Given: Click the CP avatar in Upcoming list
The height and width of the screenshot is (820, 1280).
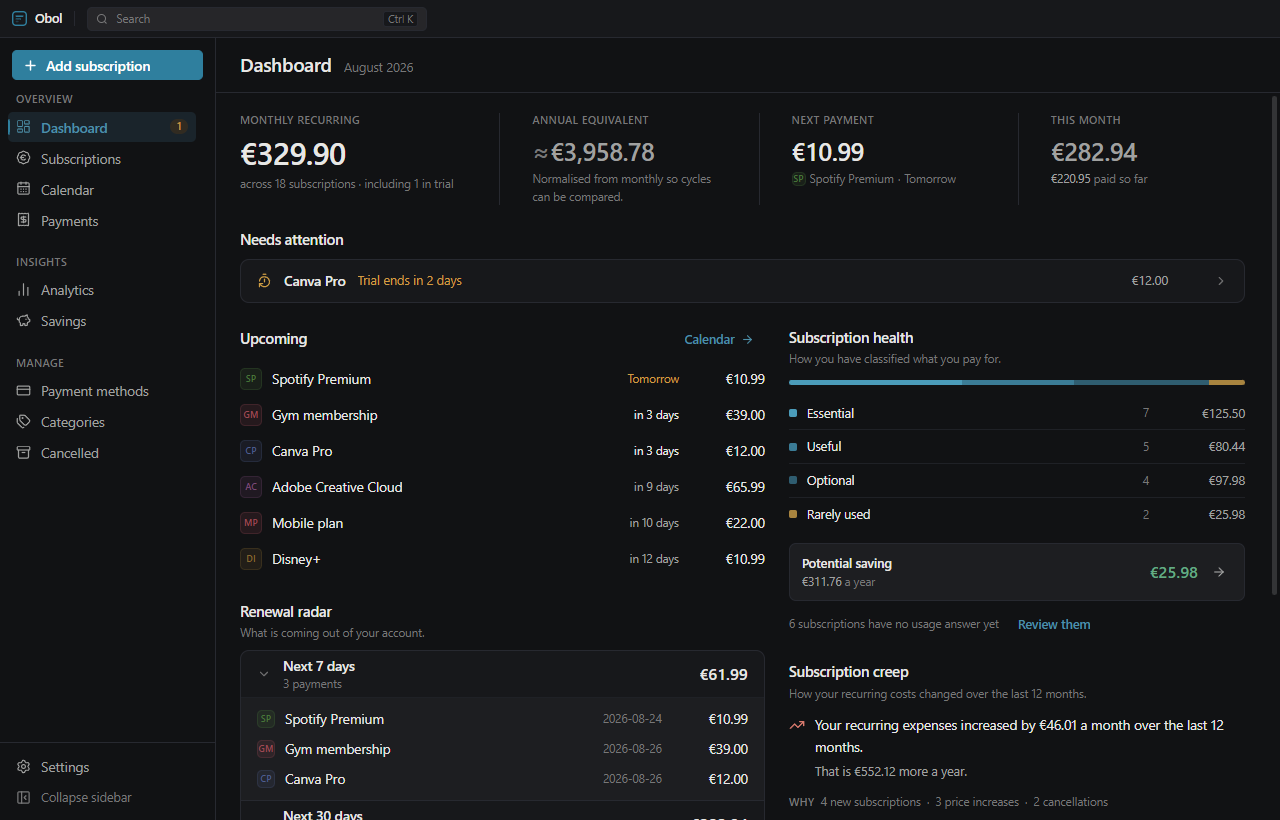Looking at the screenshot, I should coord(251,451).
